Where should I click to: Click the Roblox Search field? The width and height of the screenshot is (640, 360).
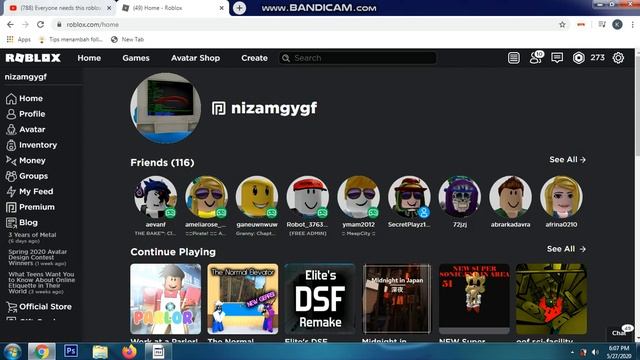(x=358, y=58)
